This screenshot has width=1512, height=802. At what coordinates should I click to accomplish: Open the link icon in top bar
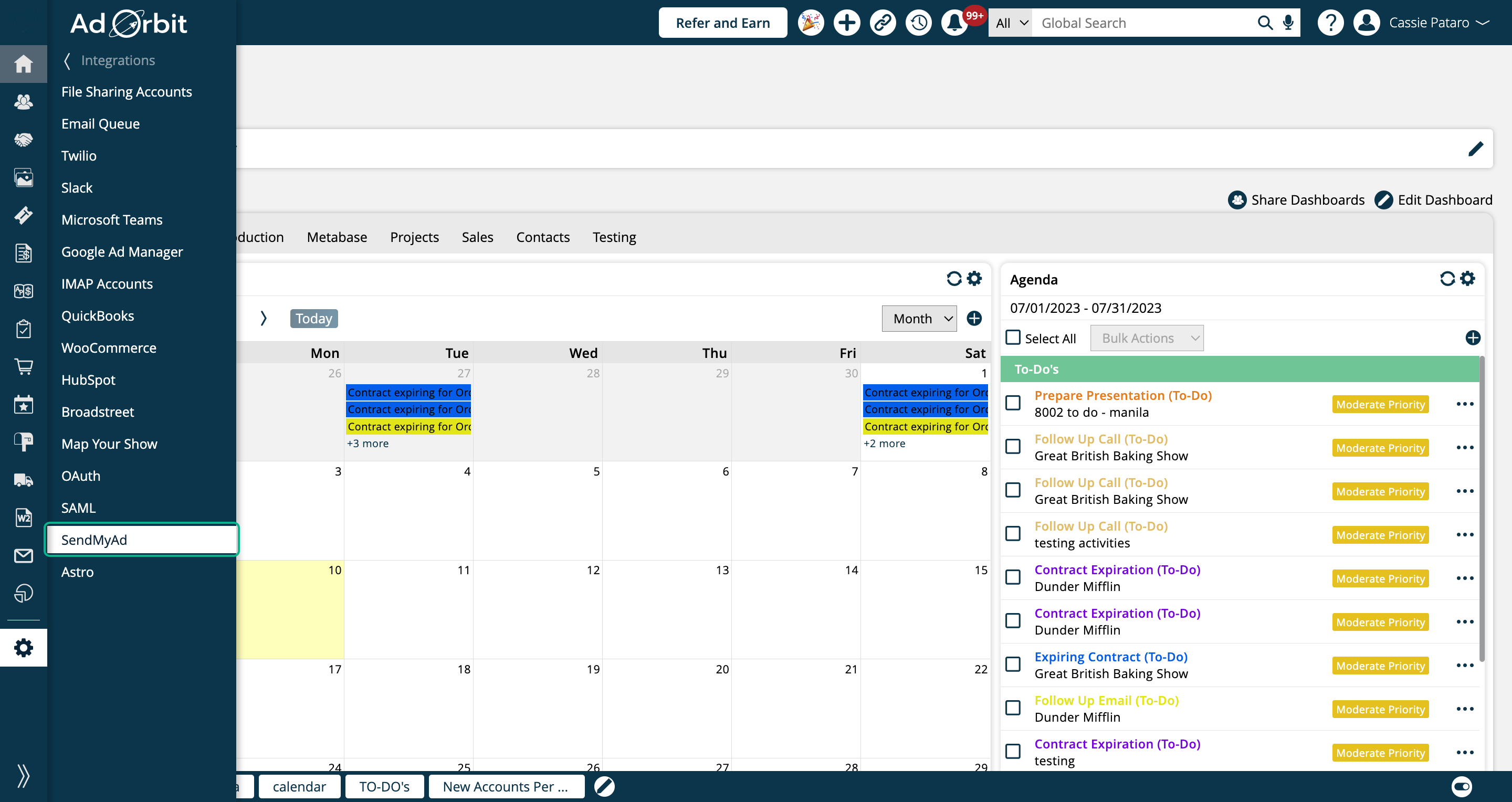(882, 23)
